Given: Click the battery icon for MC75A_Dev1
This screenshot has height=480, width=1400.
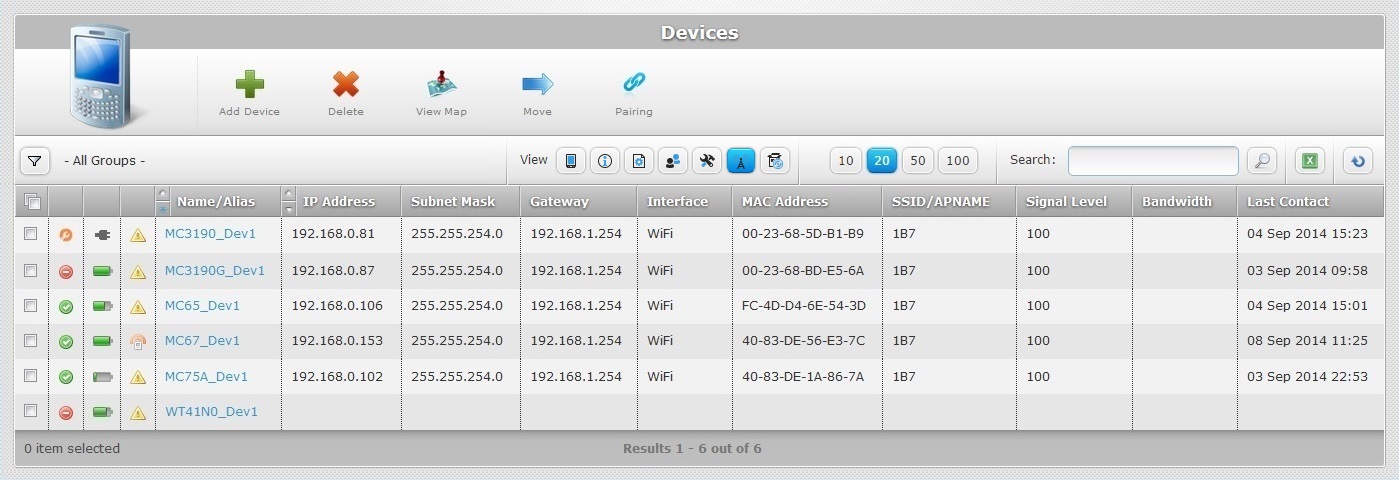Looking at the screenshot, I should point(102,377).
